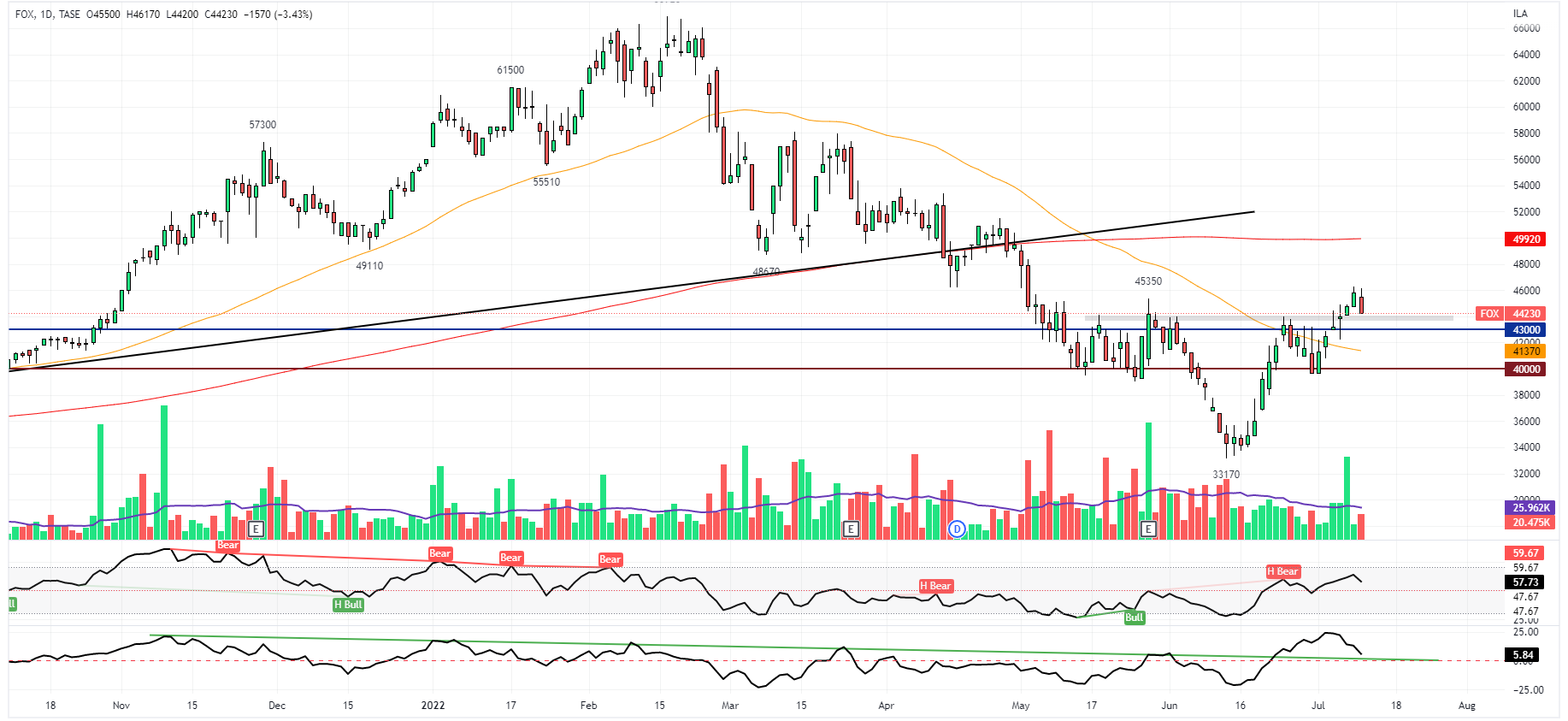Click the 60000 price axis tick

[1526, 107]
